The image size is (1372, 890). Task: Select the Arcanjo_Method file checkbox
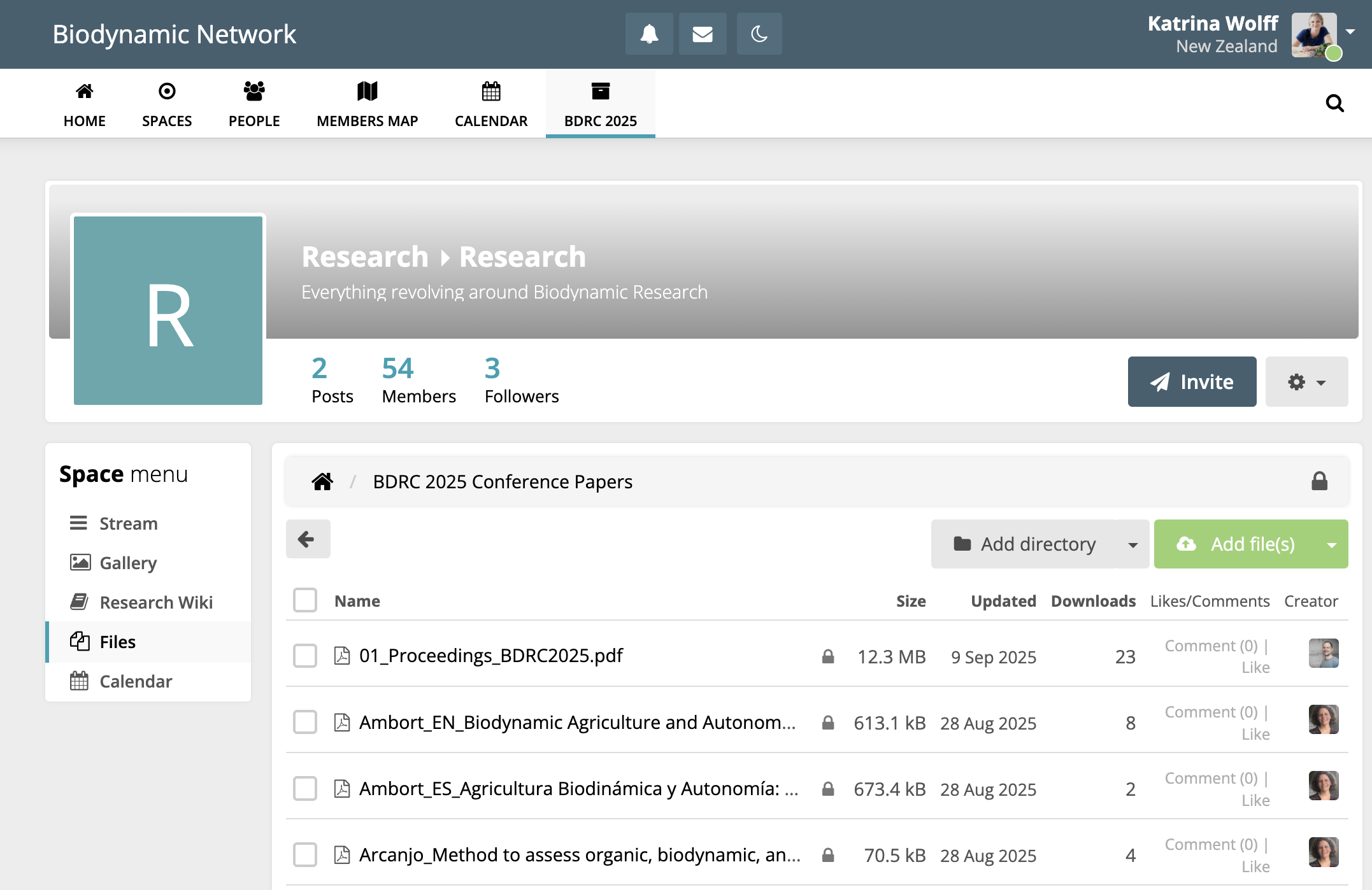305,854
